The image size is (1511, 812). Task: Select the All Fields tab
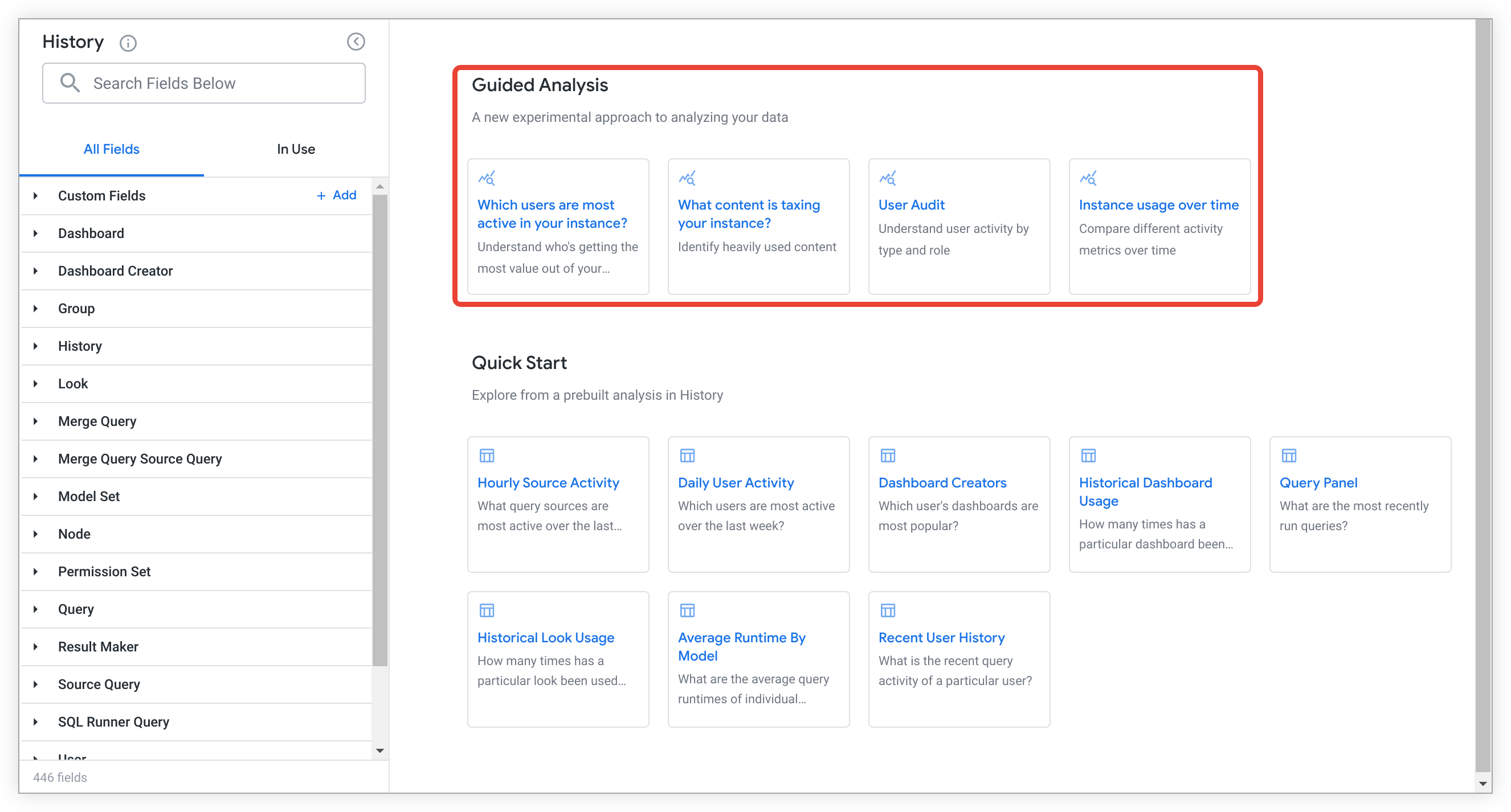click(112, 149)
